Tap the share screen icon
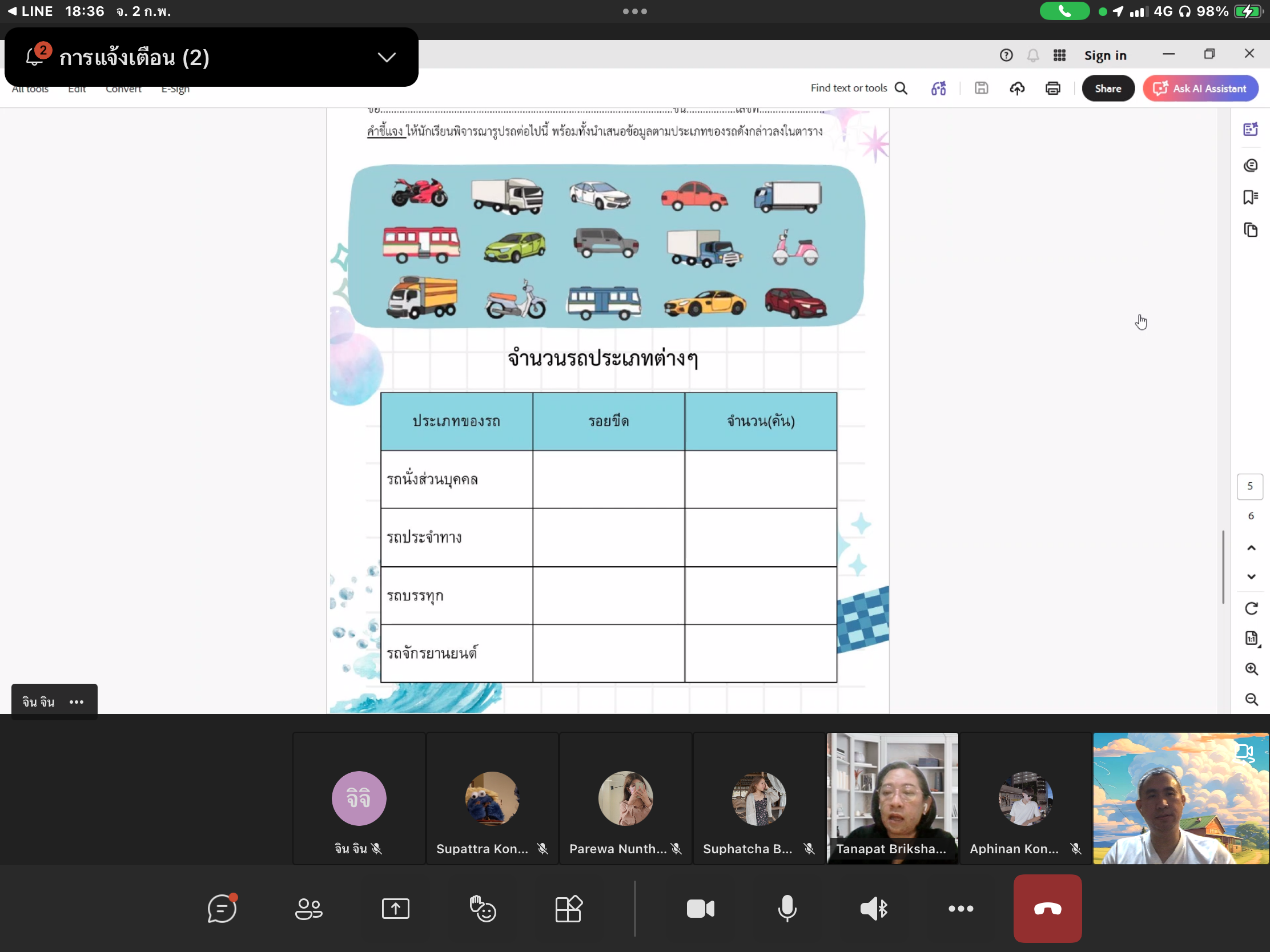This screenshot has width=1270, height=952. (x=395, y=909)
